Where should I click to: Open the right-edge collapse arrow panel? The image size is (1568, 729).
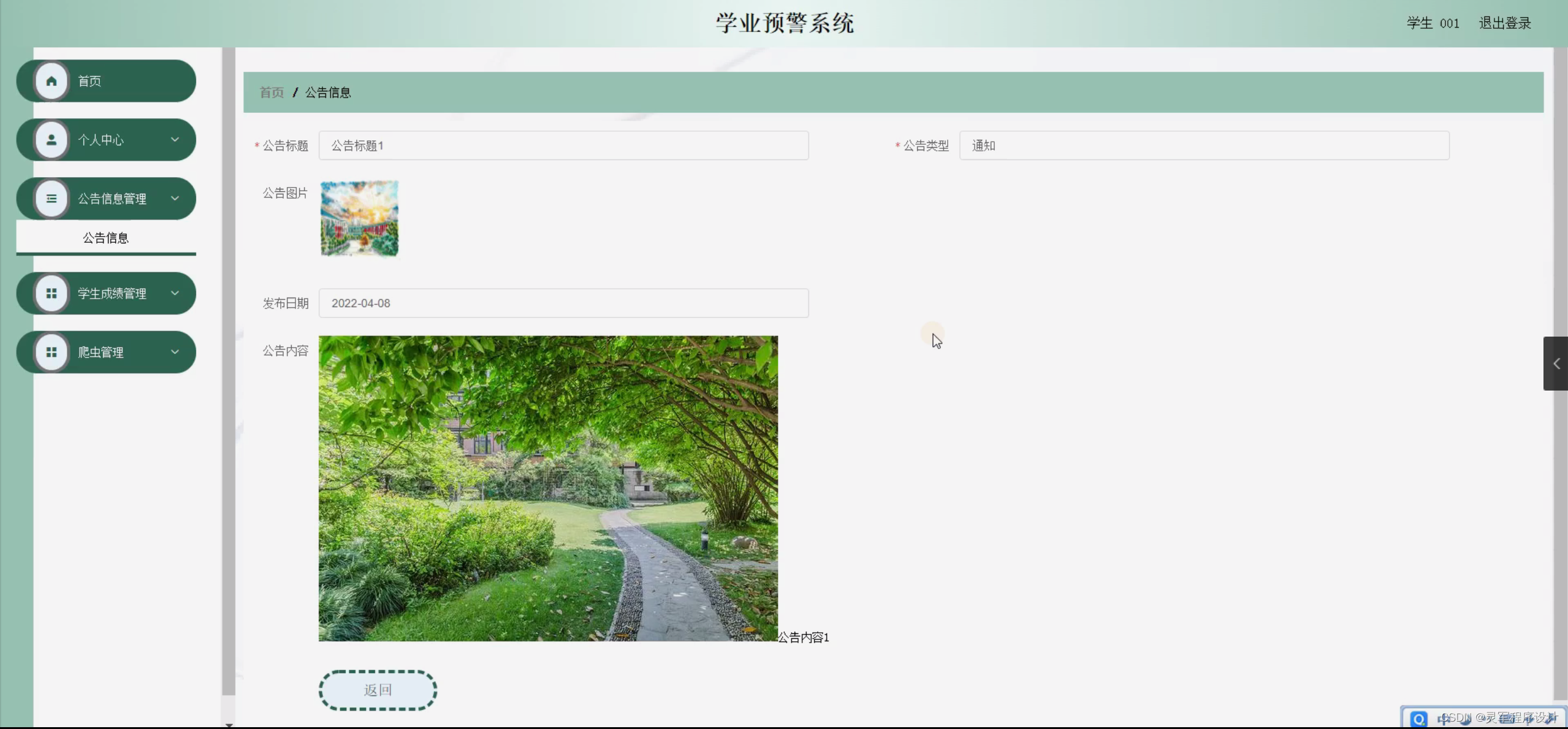click(x=1556, y=364)
